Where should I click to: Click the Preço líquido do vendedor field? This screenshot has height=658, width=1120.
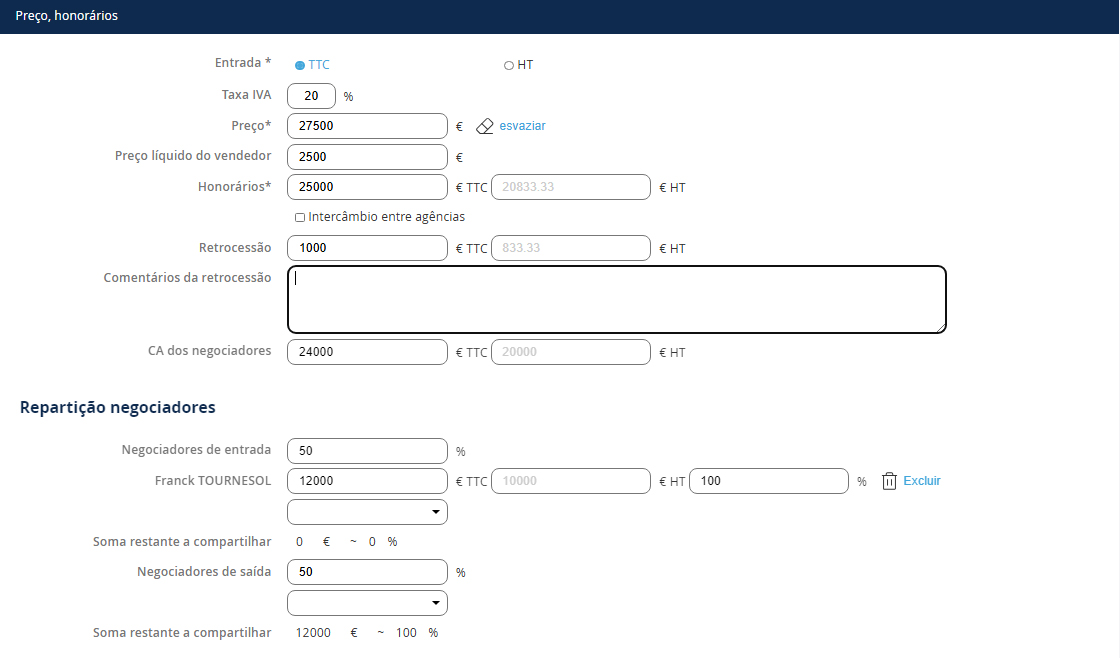(367, 157)
